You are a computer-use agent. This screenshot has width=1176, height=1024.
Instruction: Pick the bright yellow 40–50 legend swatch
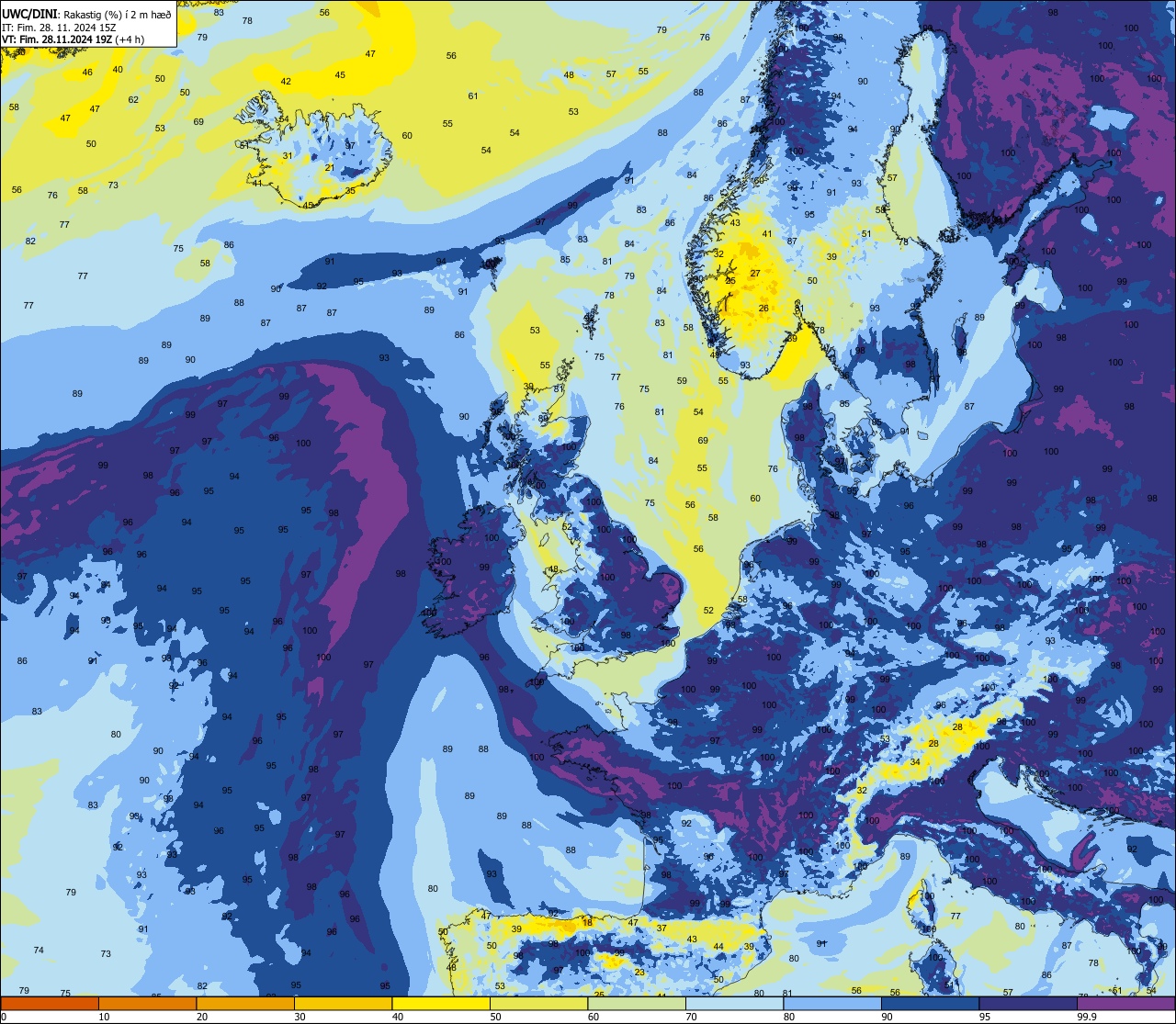[x=441, y=1003]
